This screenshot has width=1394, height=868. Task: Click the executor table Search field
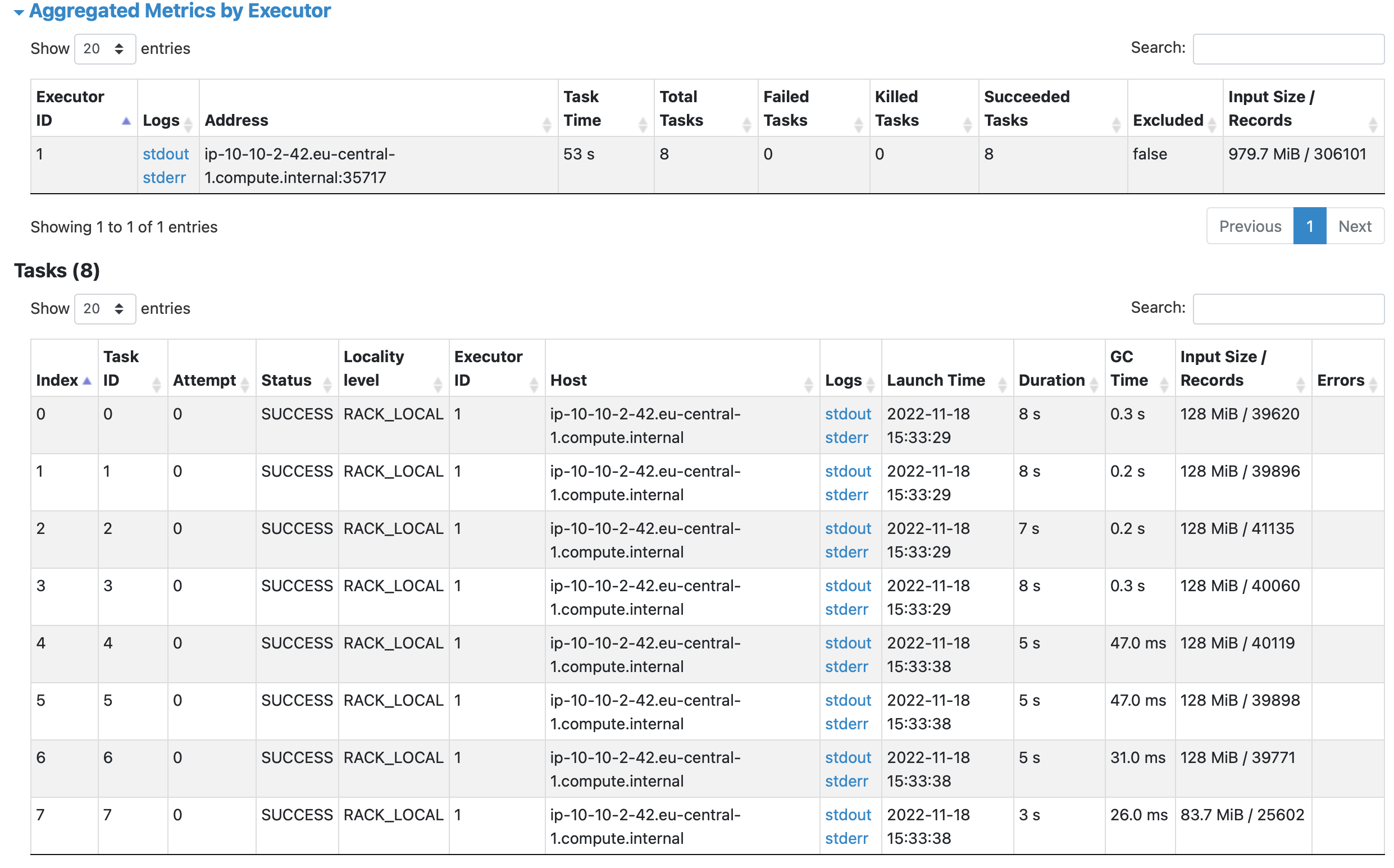[x=1287, y=49]
